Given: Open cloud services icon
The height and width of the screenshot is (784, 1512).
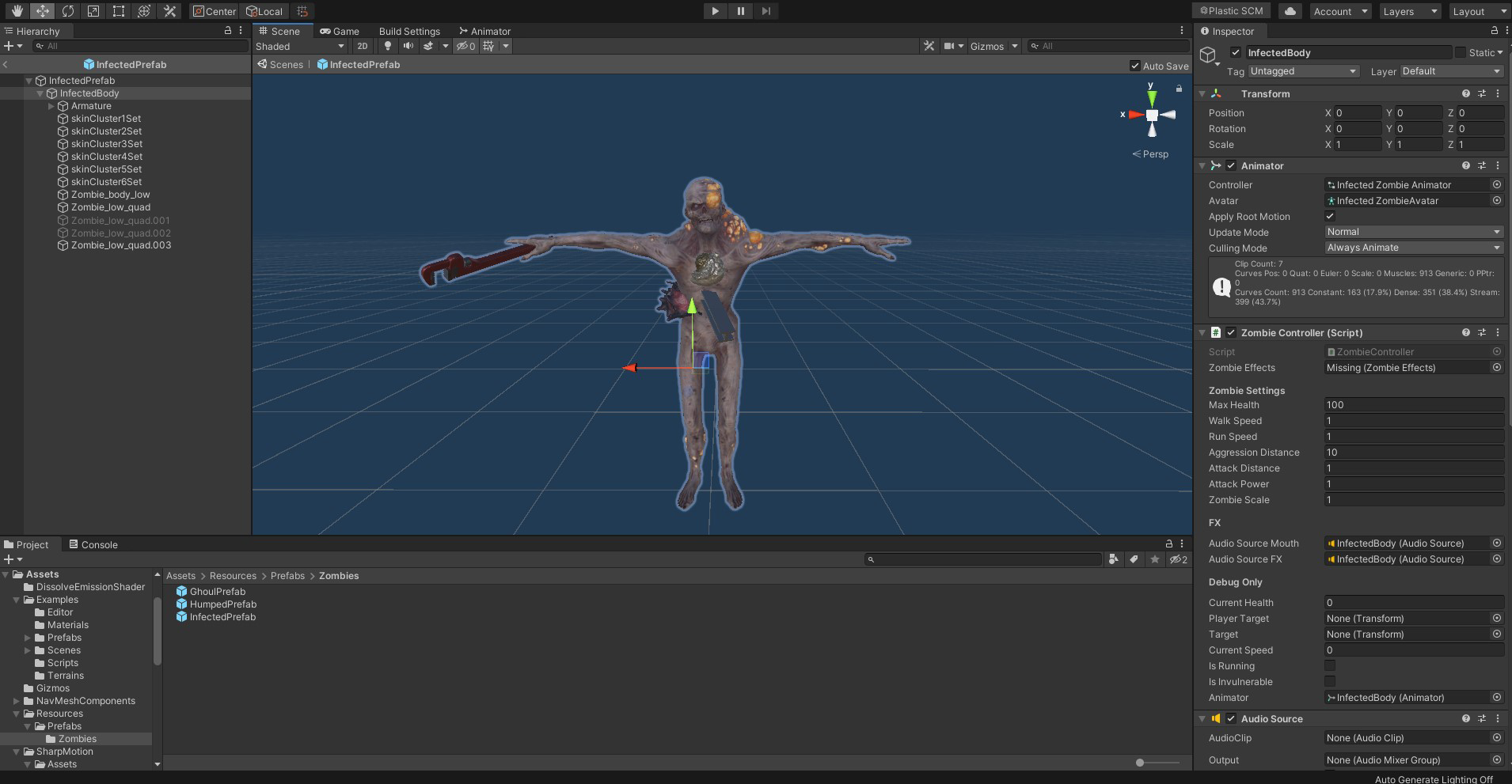Looking at the screenshot, I should (1290, 11).
